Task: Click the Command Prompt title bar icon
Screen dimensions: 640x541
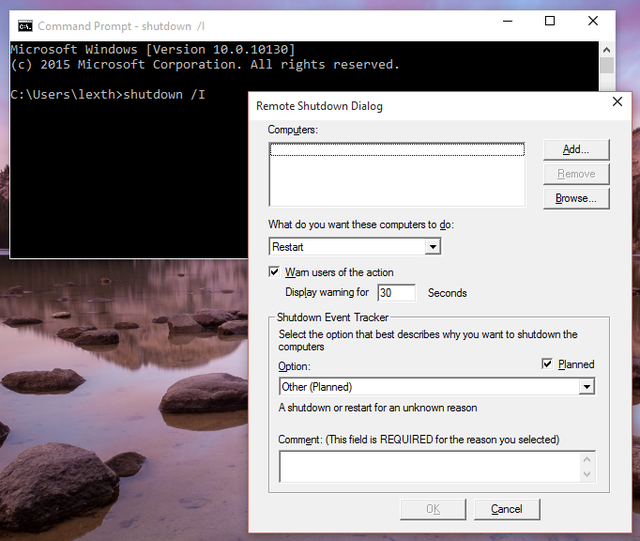Action: [25, 26]
